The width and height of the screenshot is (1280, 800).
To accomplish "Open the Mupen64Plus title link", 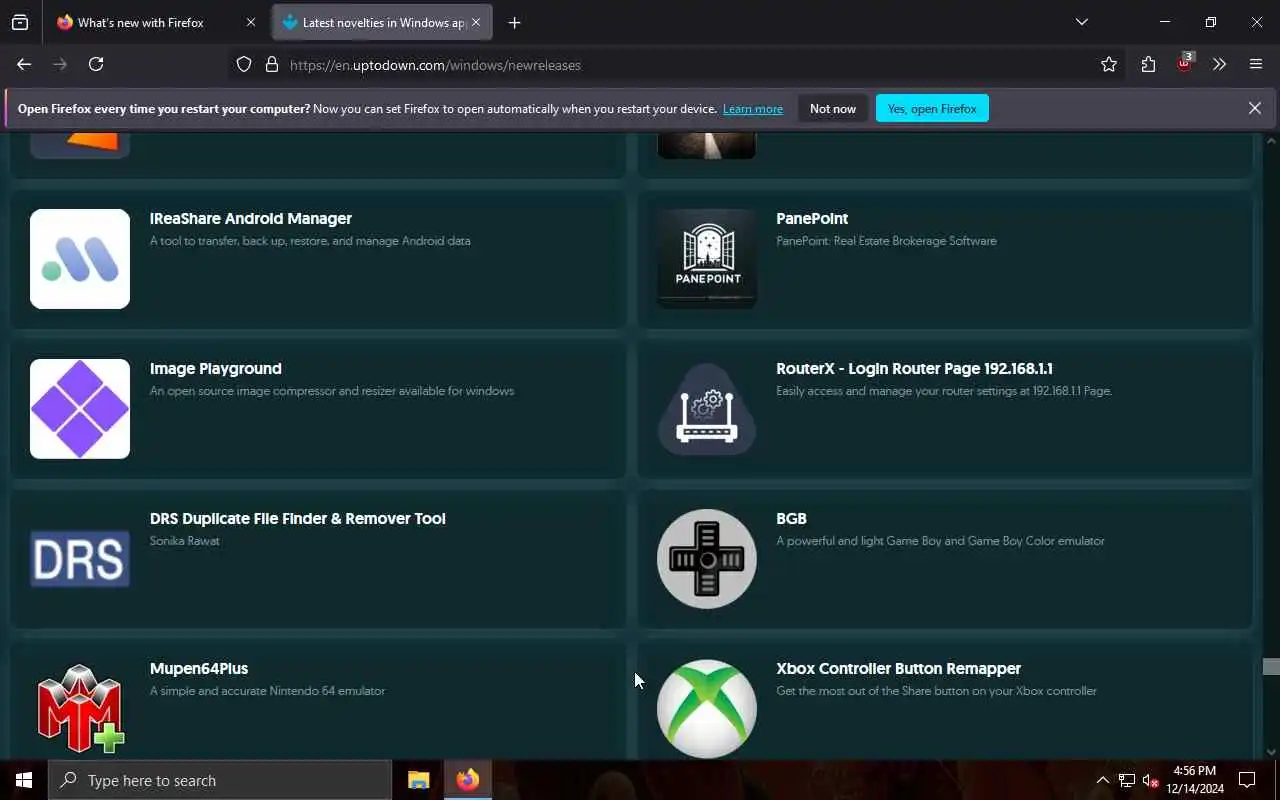I will click(x=199, y=668).
